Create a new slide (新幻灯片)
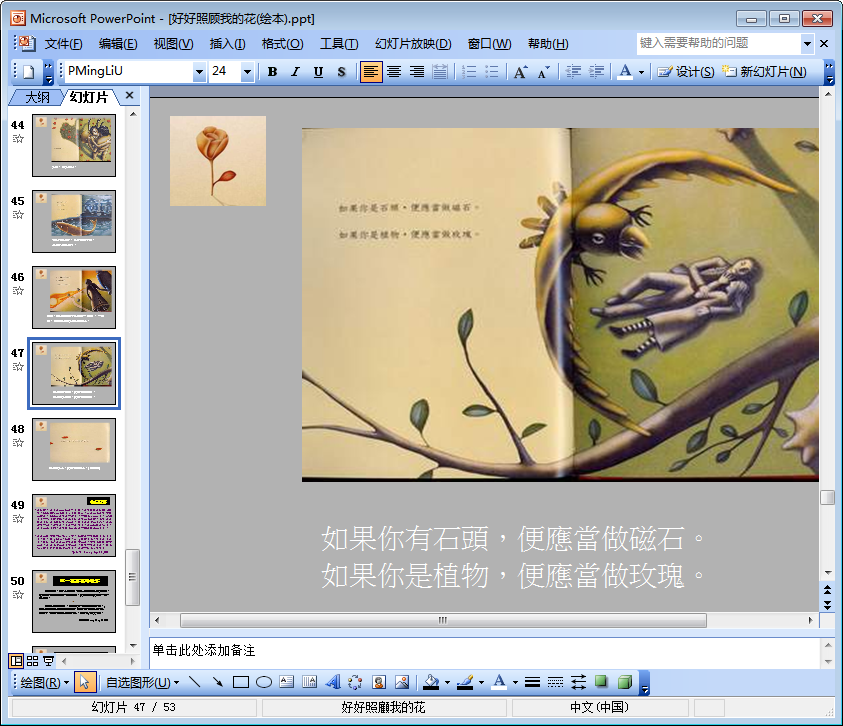The height and width of the screenshot is (726, 843). point(764,72)
